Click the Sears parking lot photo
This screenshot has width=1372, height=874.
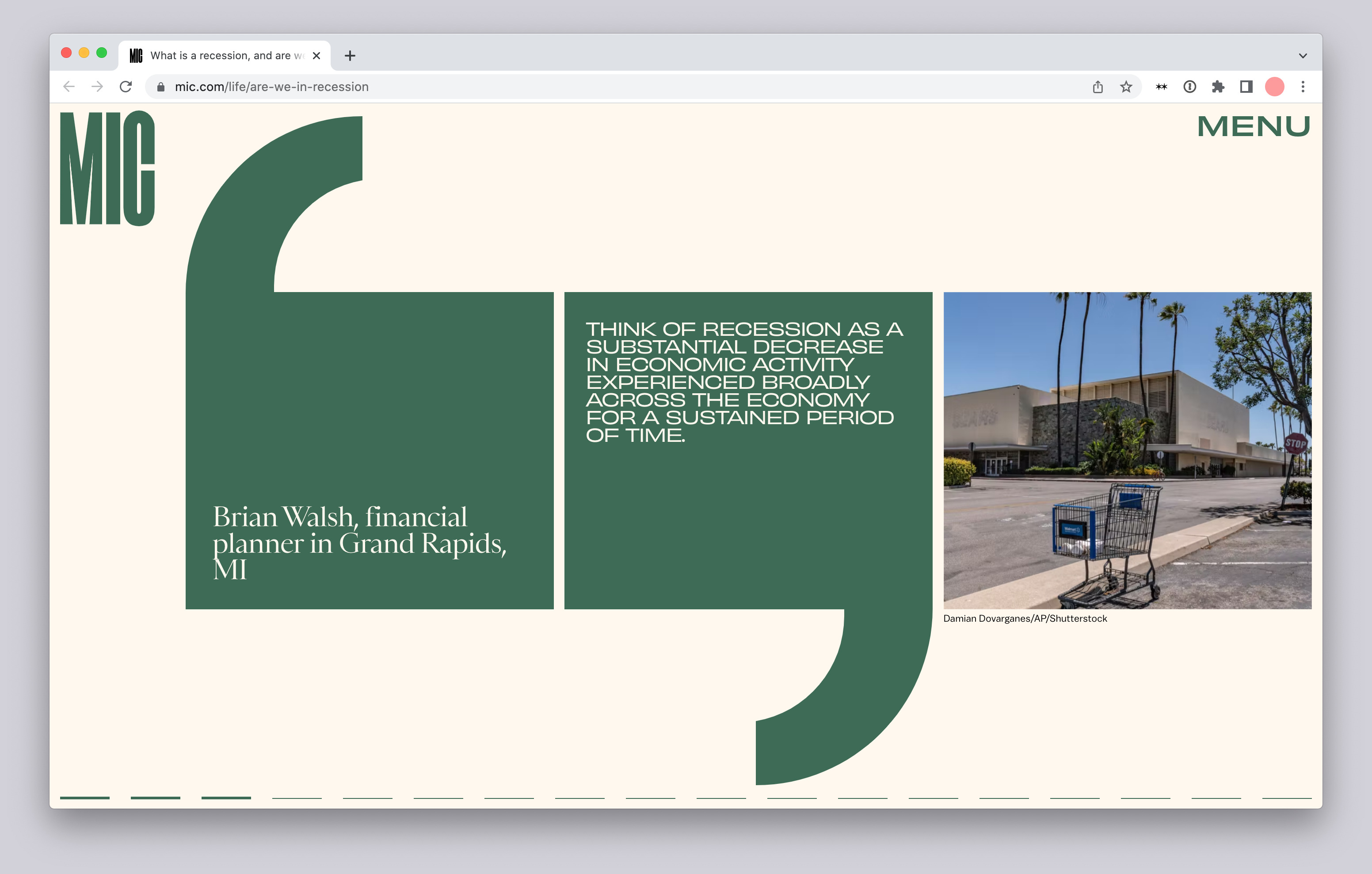tap(1127, 450)
